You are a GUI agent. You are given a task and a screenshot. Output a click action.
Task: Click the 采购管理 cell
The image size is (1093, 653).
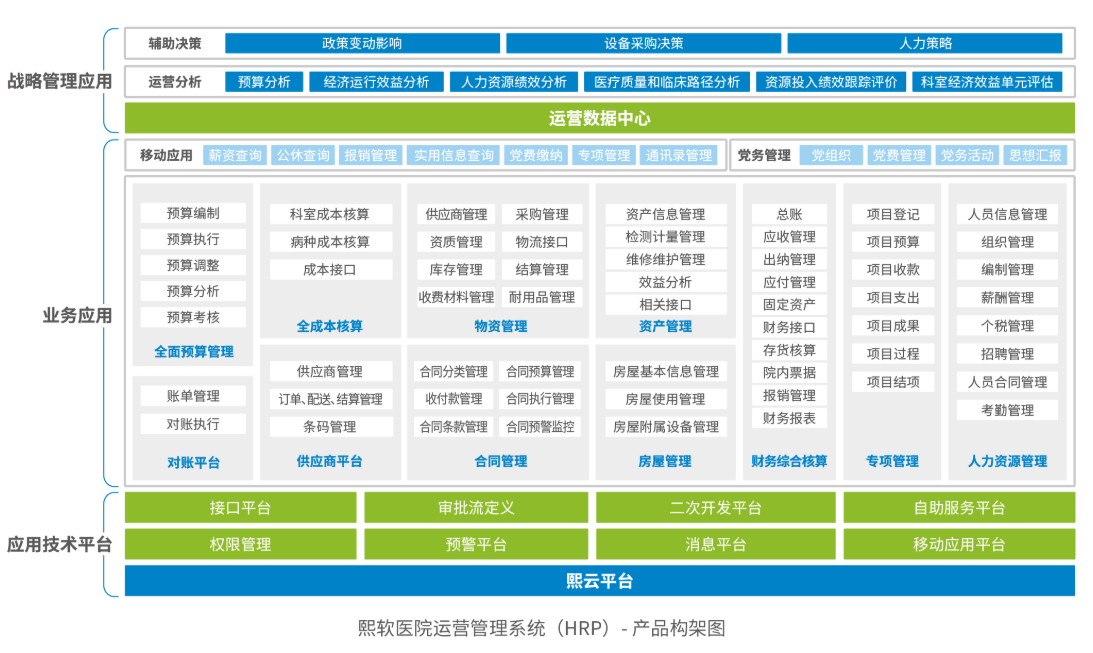[x=542, y=214]
